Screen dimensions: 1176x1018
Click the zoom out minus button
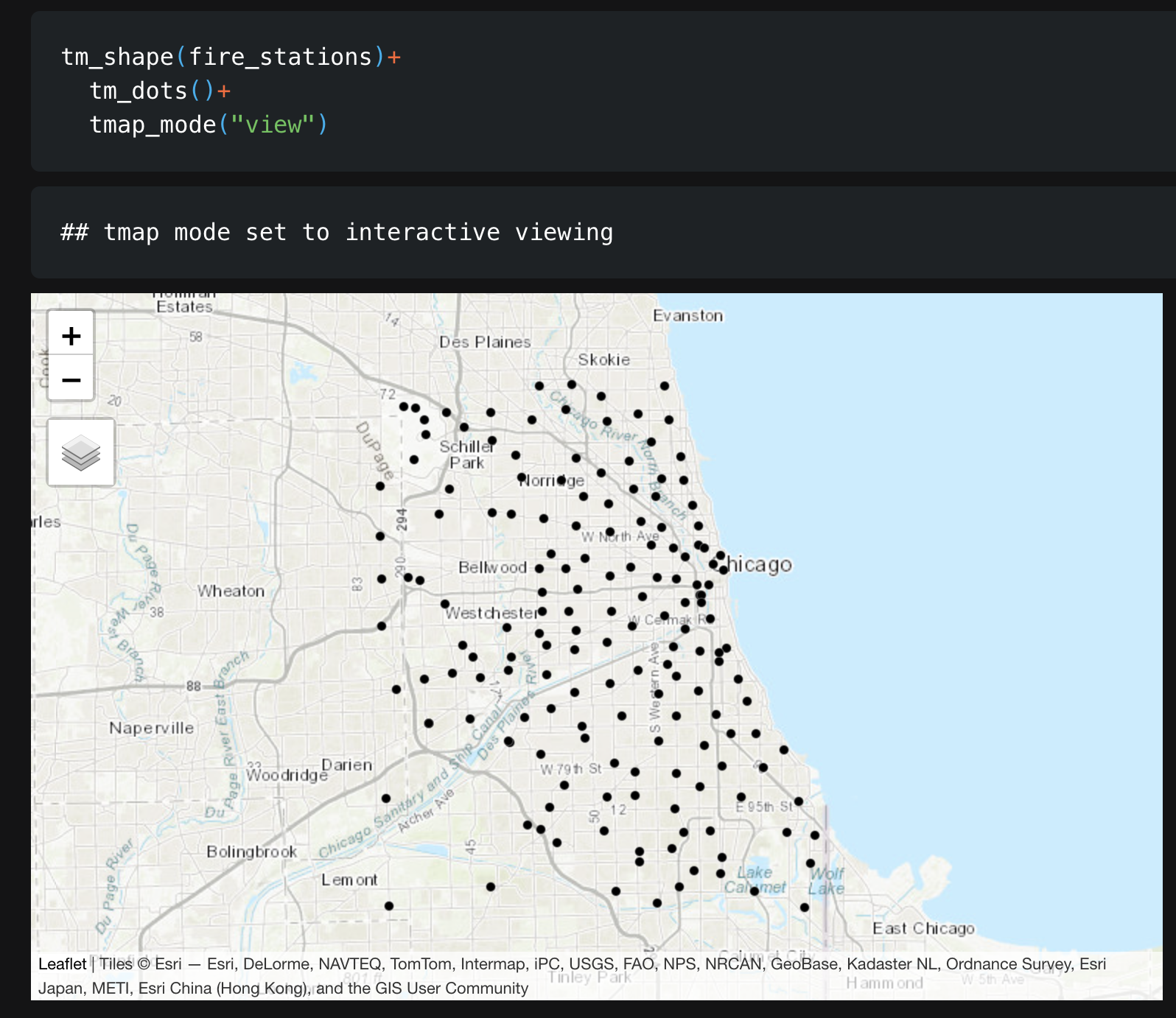click(x=71, y=380)
